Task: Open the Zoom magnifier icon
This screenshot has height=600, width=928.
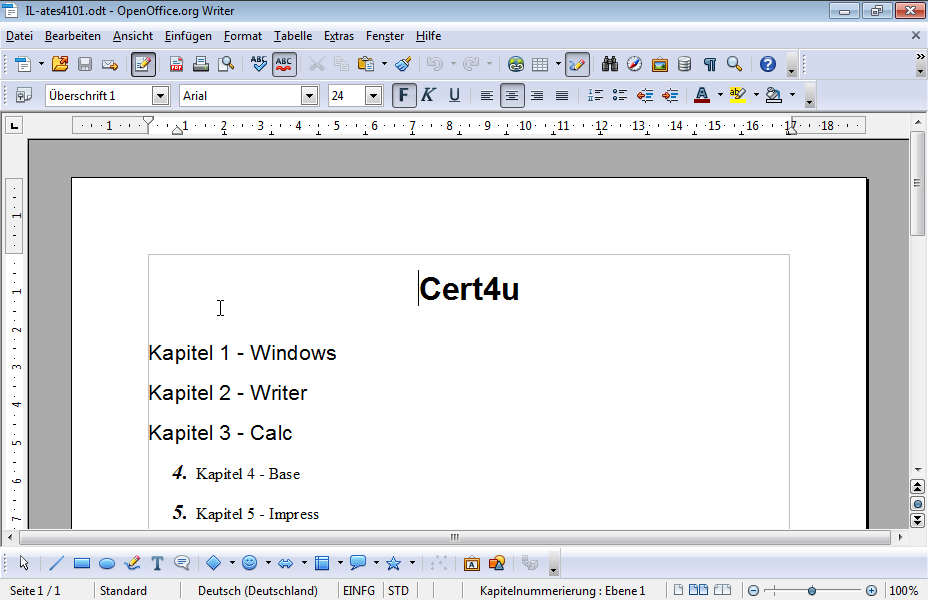Action: pyautogui.click(x=734, y=64)
